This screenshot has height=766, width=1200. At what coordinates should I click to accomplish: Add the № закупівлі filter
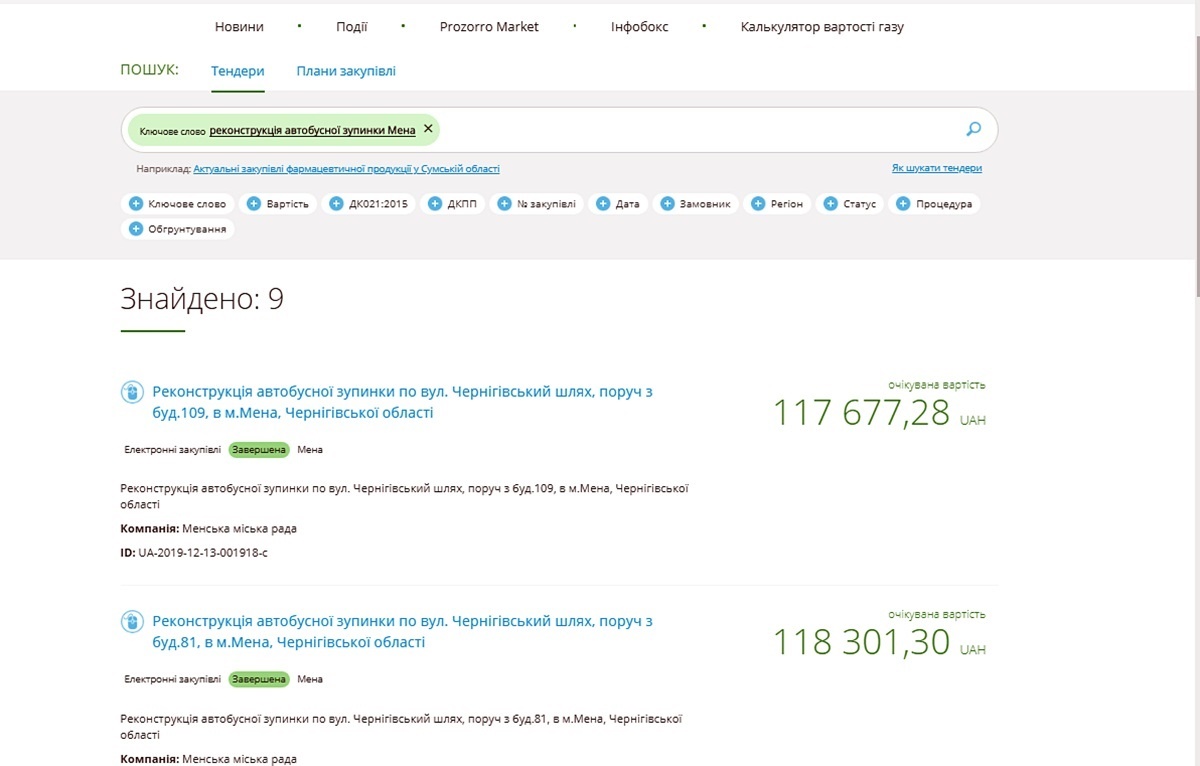click(536, 204)
